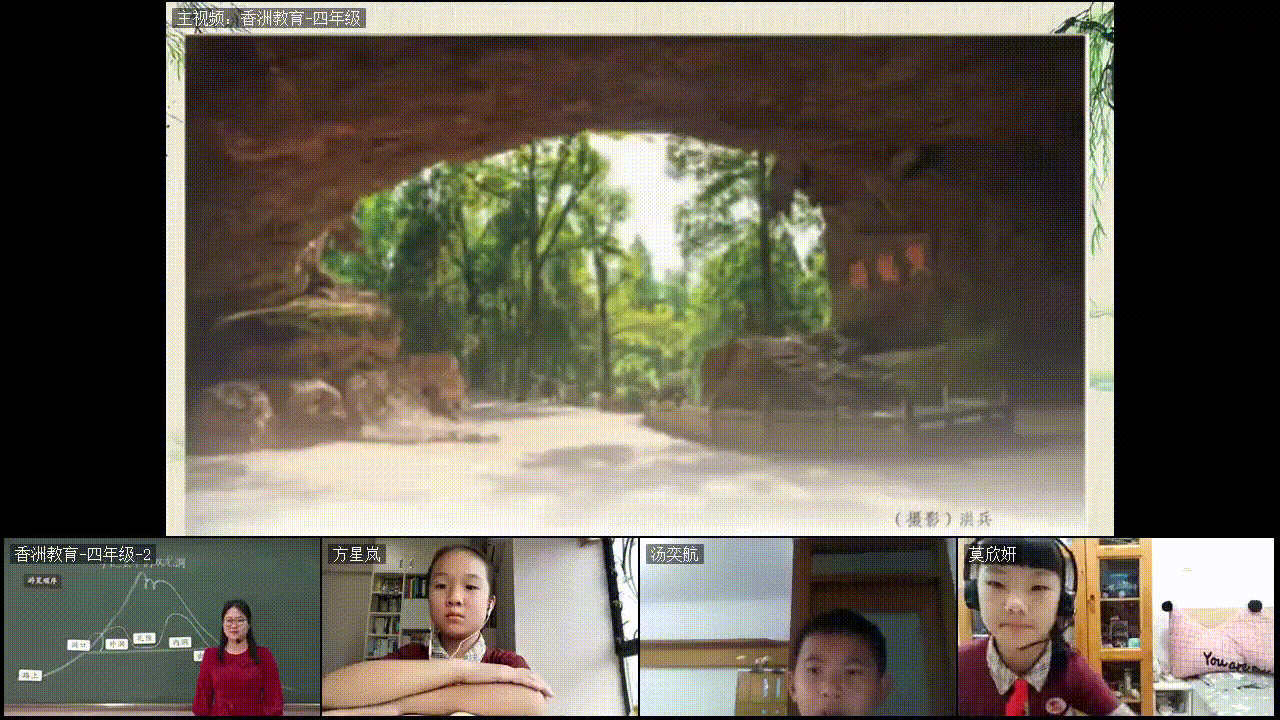Select the main cave photo slide

[x=635, y=280]
